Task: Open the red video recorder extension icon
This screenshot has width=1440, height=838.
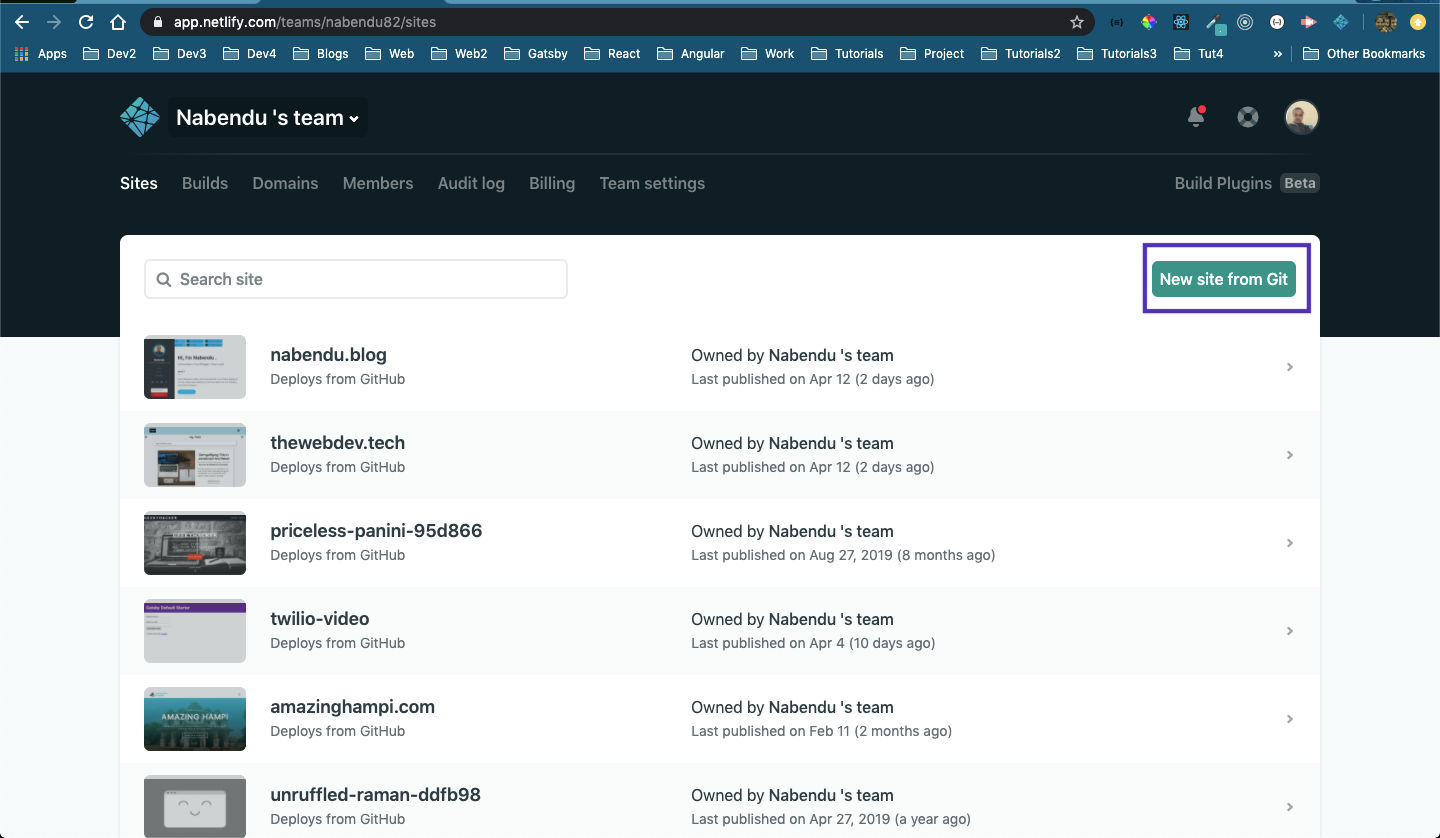Action: click(1309, 21)
